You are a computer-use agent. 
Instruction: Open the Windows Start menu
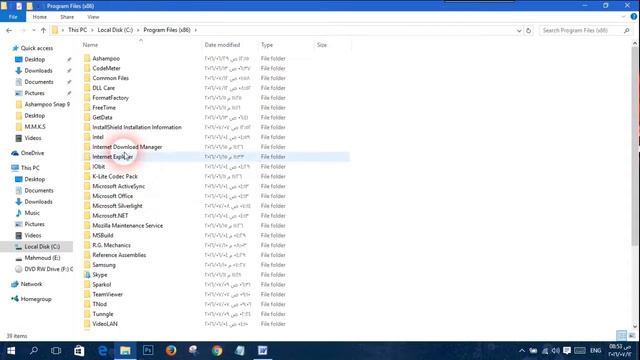coord(11,351)
